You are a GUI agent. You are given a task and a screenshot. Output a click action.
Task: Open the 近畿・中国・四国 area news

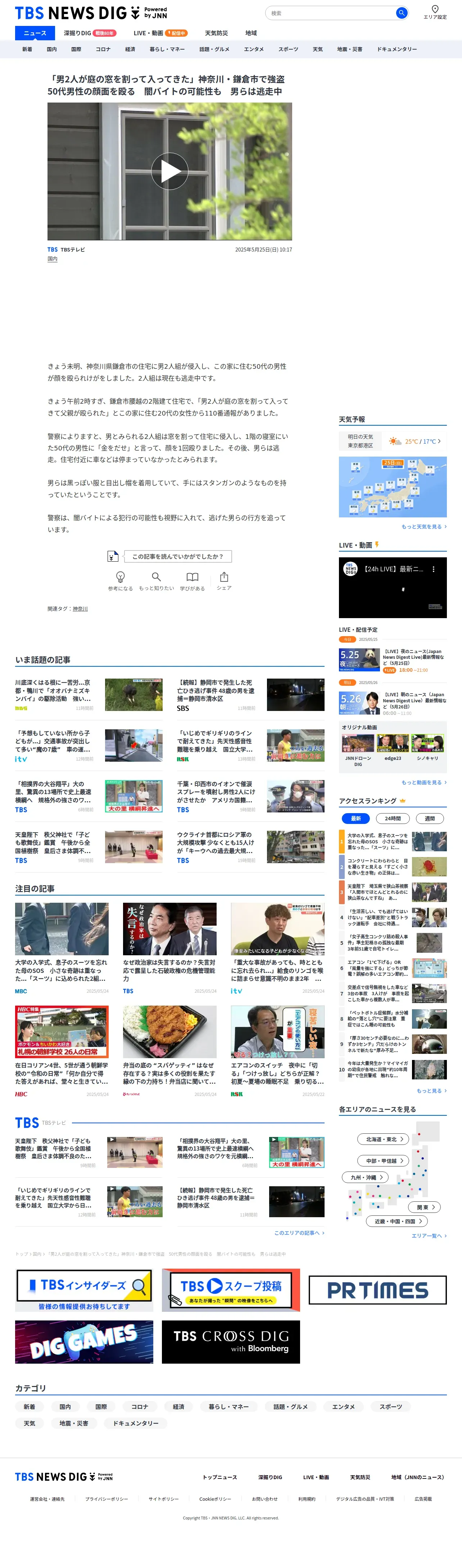[397, 1221]
